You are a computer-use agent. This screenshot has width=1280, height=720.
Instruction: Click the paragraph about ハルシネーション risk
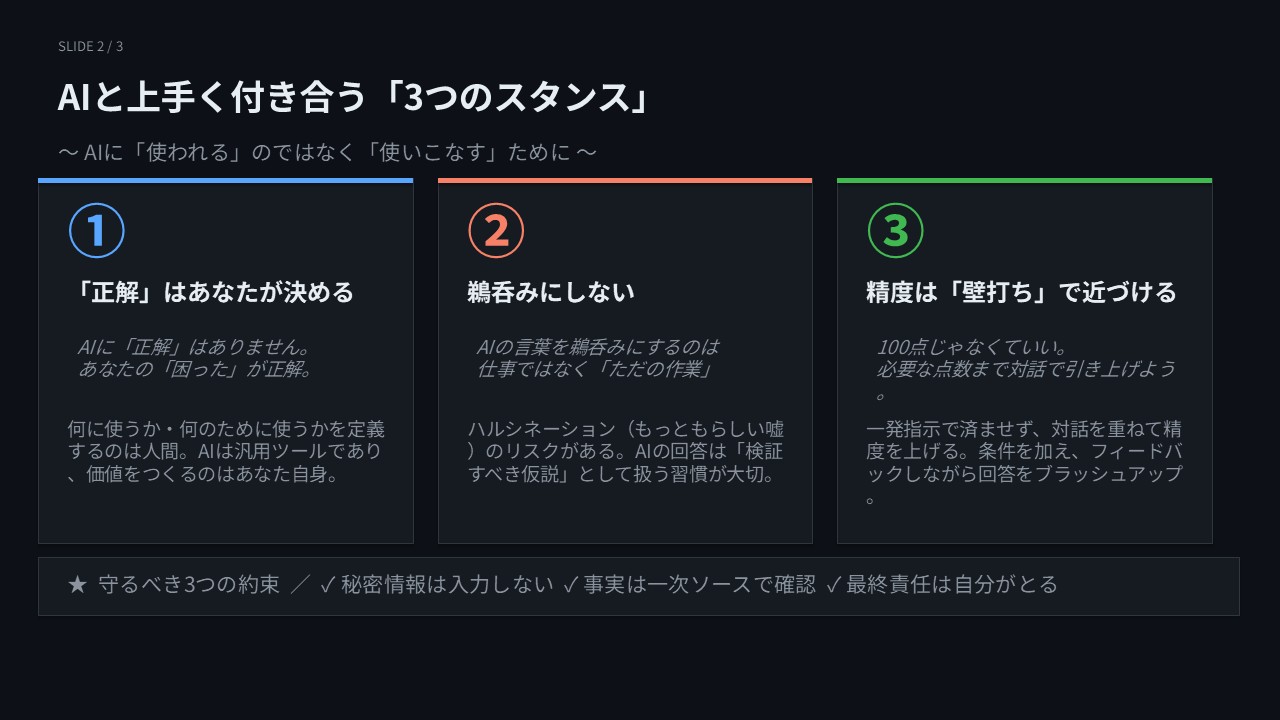click(625, 451)
